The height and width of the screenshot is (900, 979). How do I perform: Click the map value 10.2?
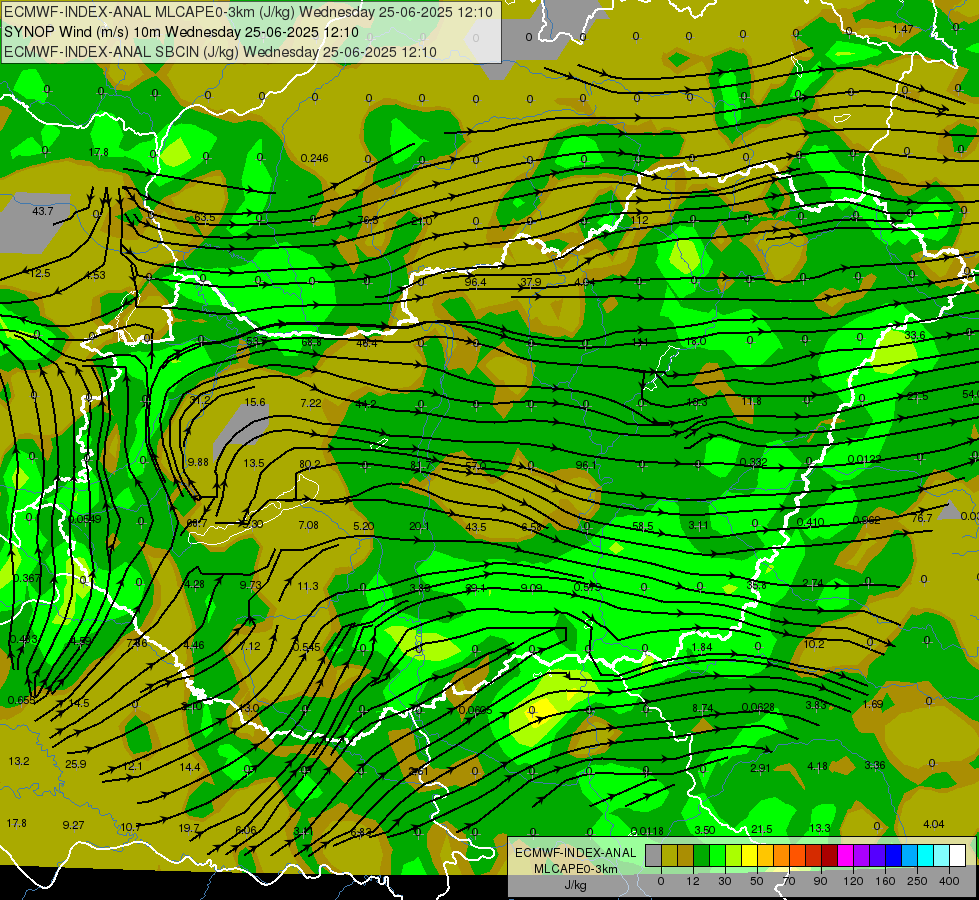814,644
